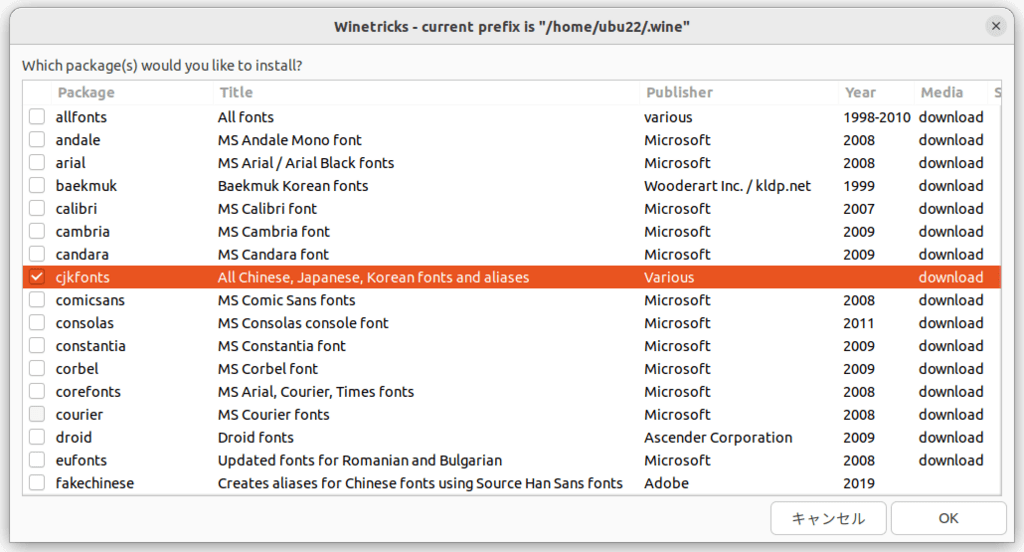Screen dimensions: 1024x552
Task: Mark the droid fonts checkbox
Action: (x=37, y=437)
